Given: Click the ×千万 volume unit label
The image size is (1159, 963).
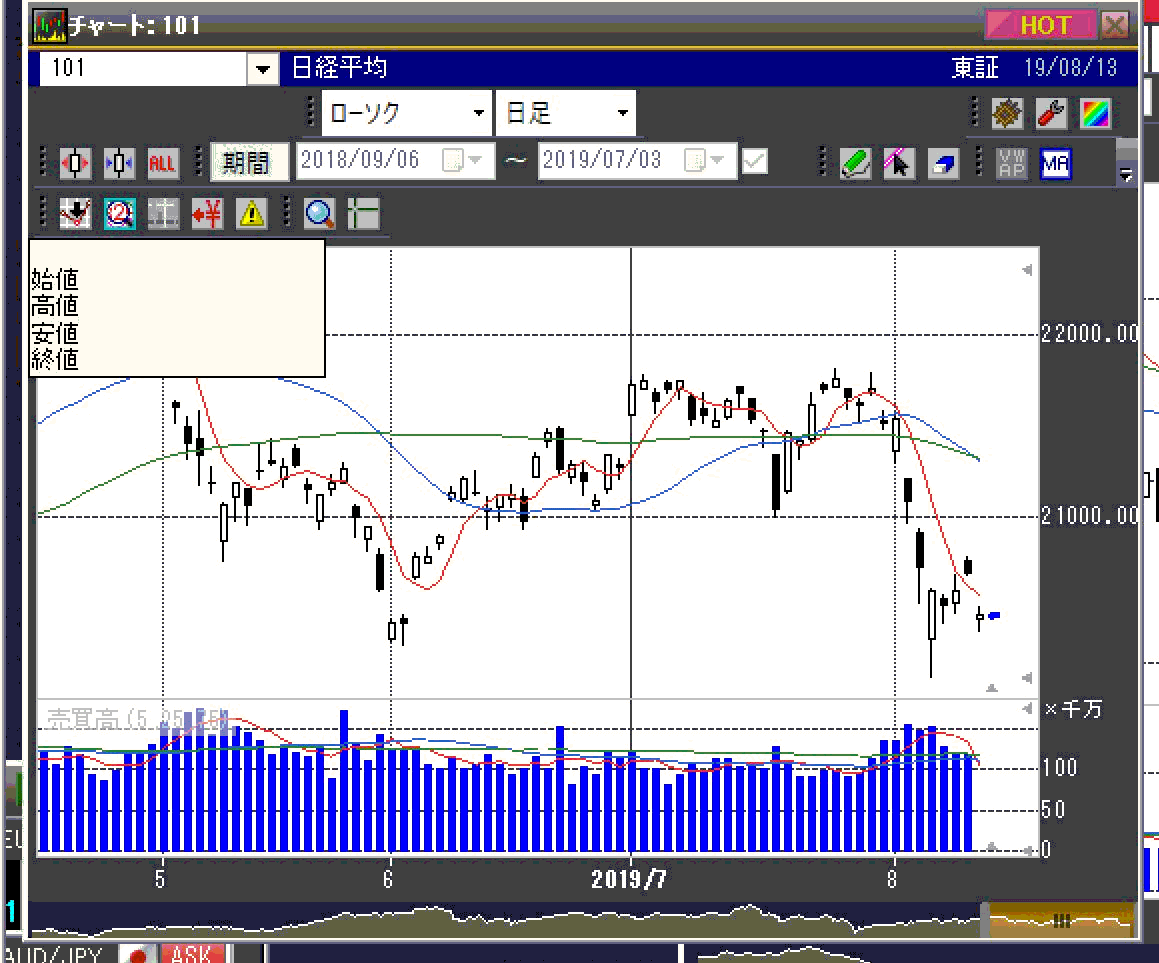Looking at the screenshot, I should pyautogui.click(x=1073, y=710).
